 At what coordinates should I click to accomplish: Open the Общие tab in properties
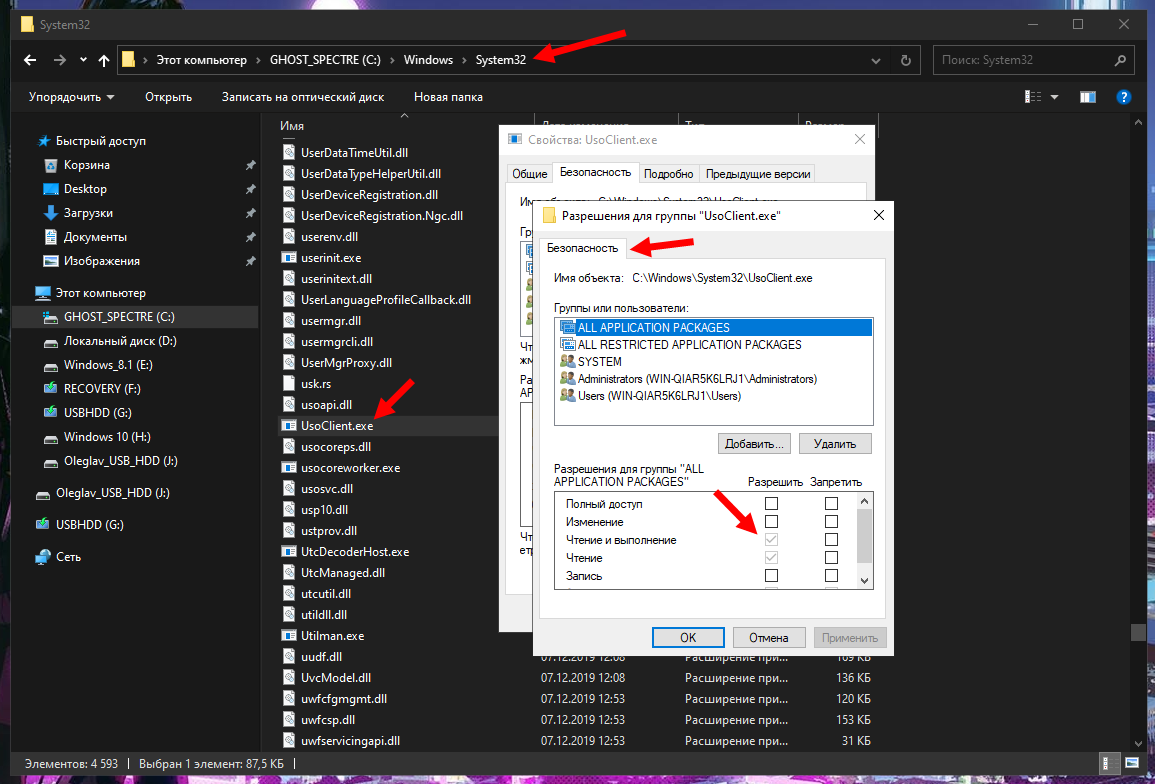[530, 174]
